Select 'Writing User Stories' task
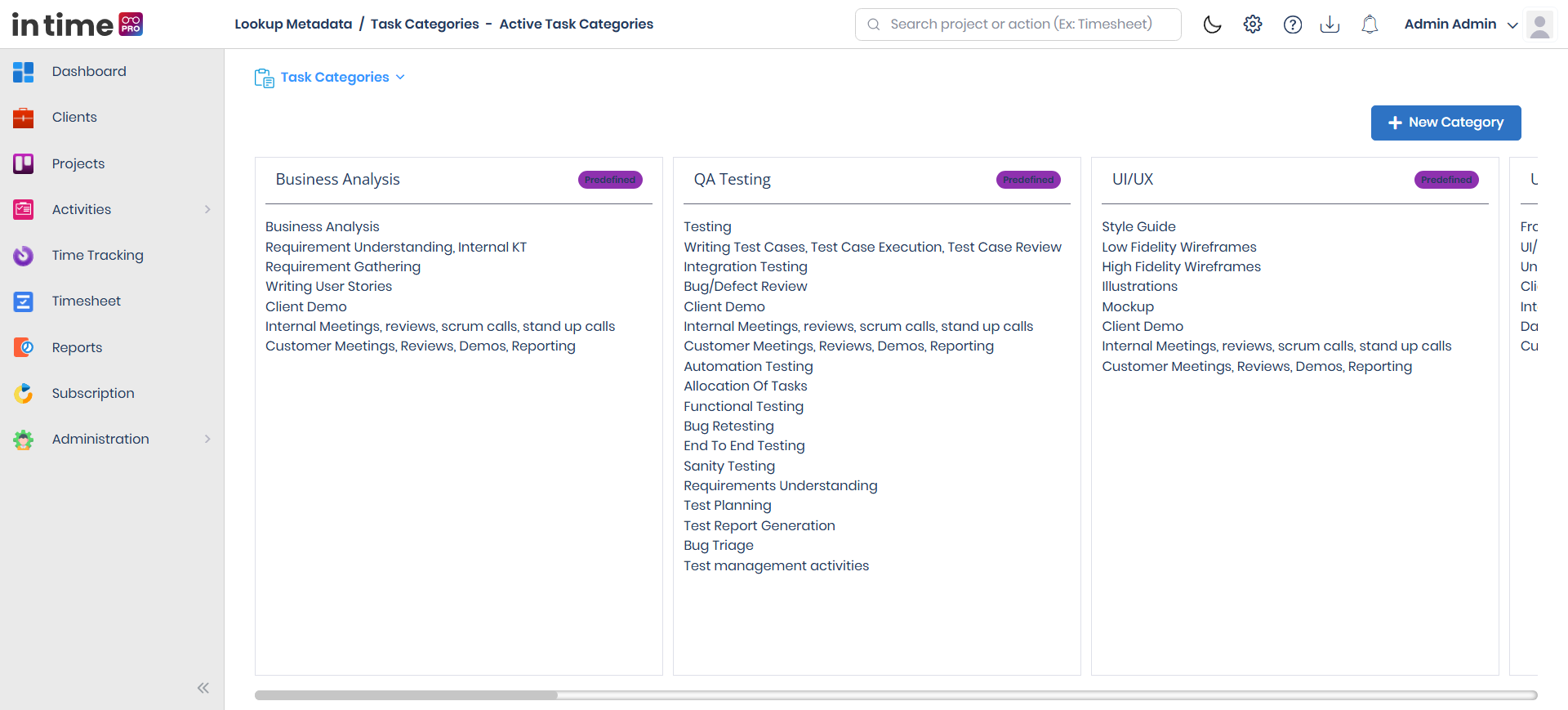 click(329, 286)
